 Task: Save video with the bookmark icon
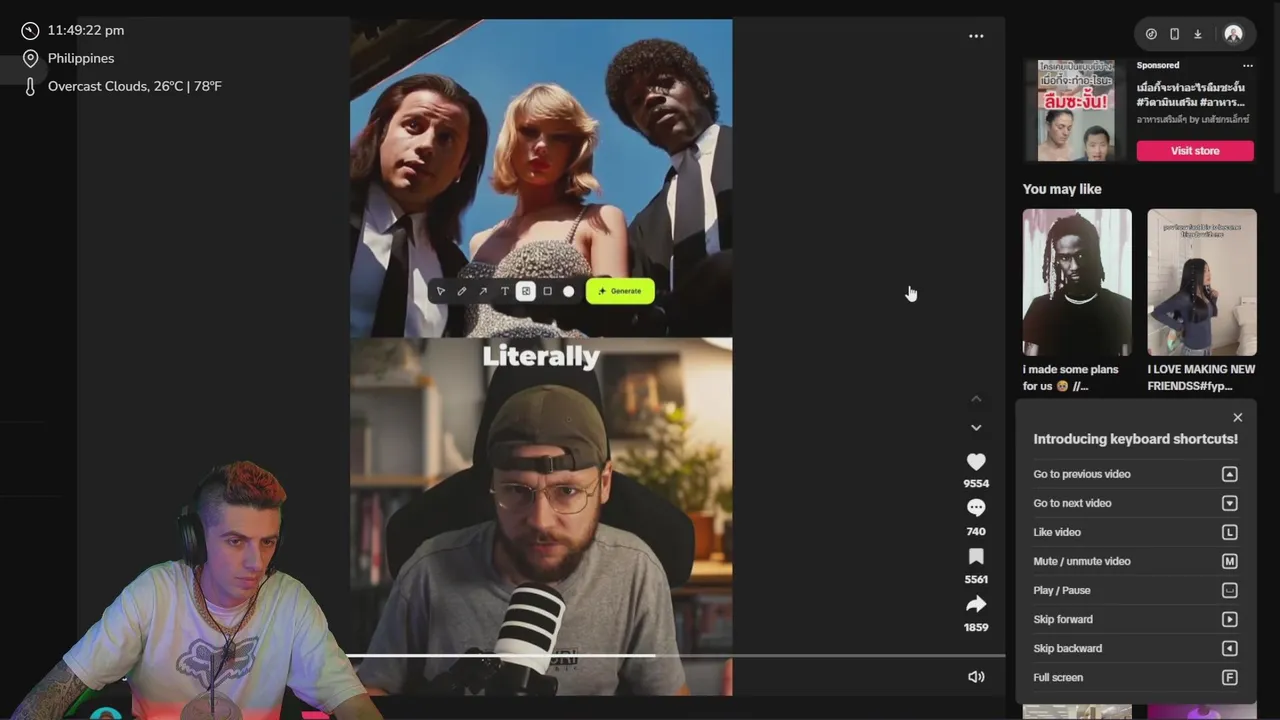coord(976,556)
